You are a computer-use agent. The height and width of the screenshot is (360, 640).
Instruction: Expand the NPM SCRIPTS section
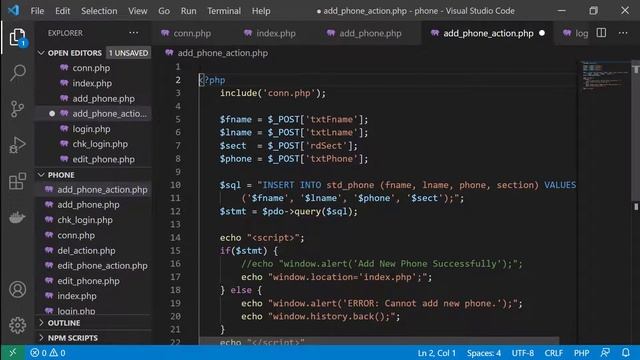coord(41,338)
